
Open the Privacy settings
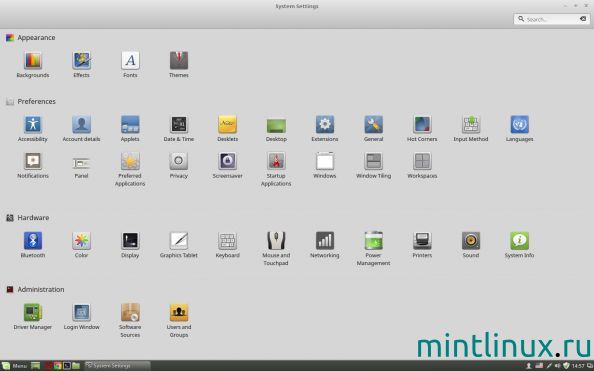point(179,165)
